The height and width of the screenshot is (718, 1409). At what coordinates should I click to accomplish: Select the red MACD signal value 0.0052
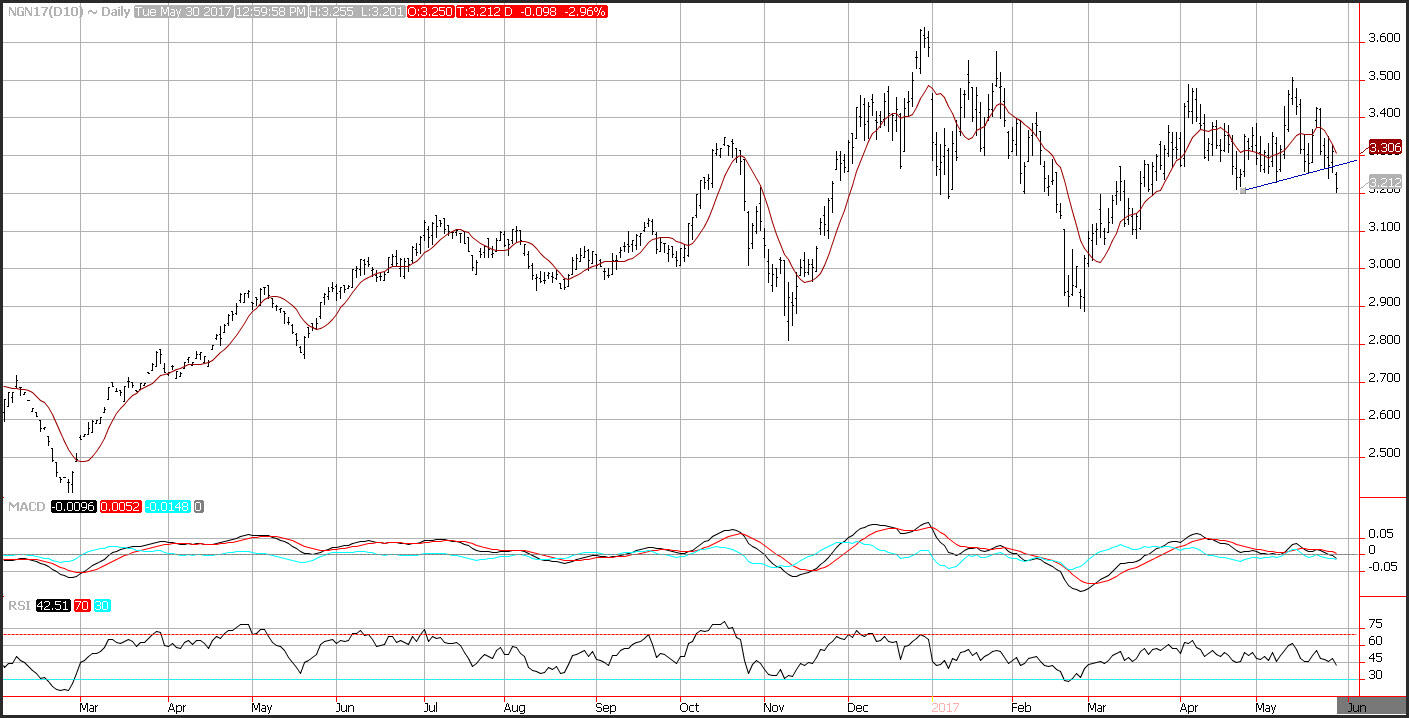(120, 507)
